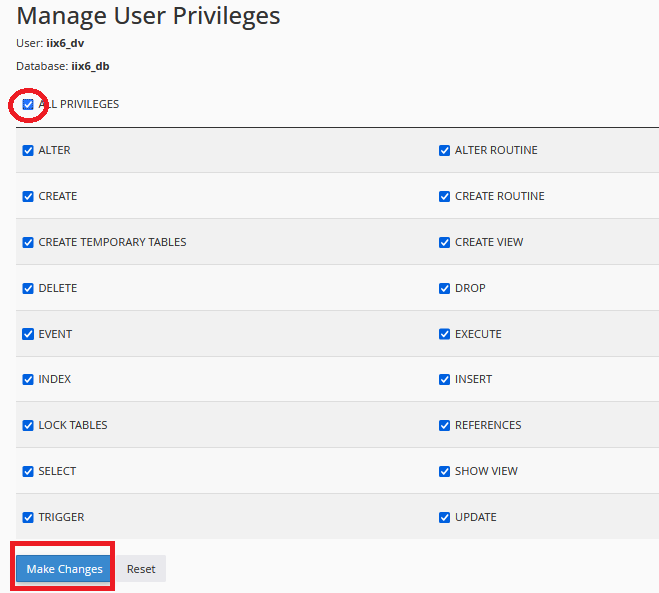Disable the EXECUTE privilege checkbox
659x593 pixels.
click(x=444, y=335)
